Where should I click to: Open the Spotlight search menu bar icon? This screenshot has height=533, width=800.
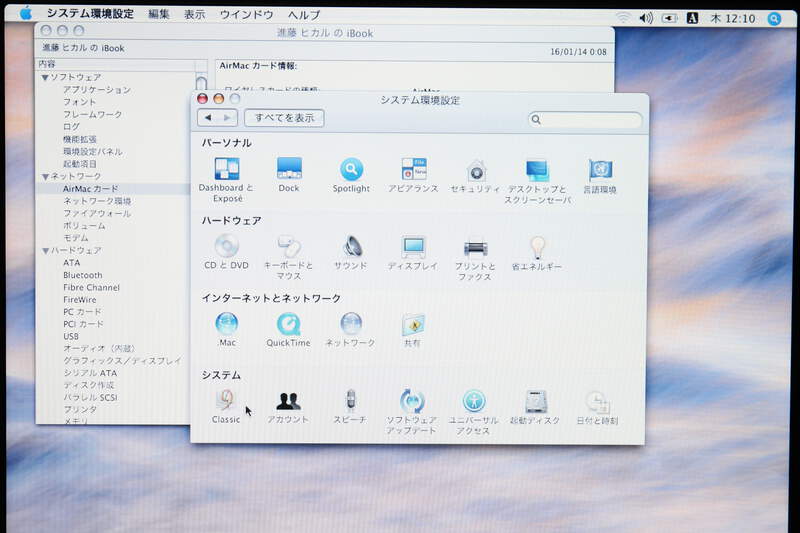tap(774, 19)
